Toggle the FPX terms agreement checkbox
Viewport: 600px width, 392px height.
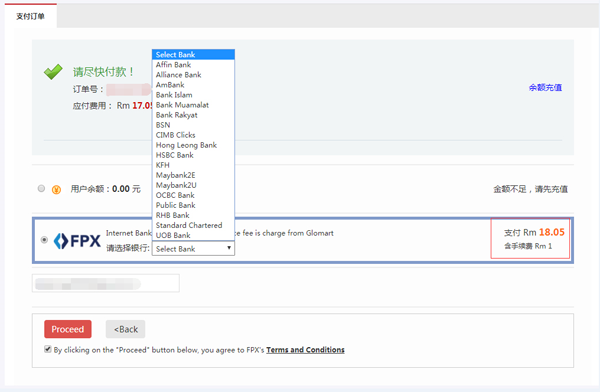click(48, 349)
